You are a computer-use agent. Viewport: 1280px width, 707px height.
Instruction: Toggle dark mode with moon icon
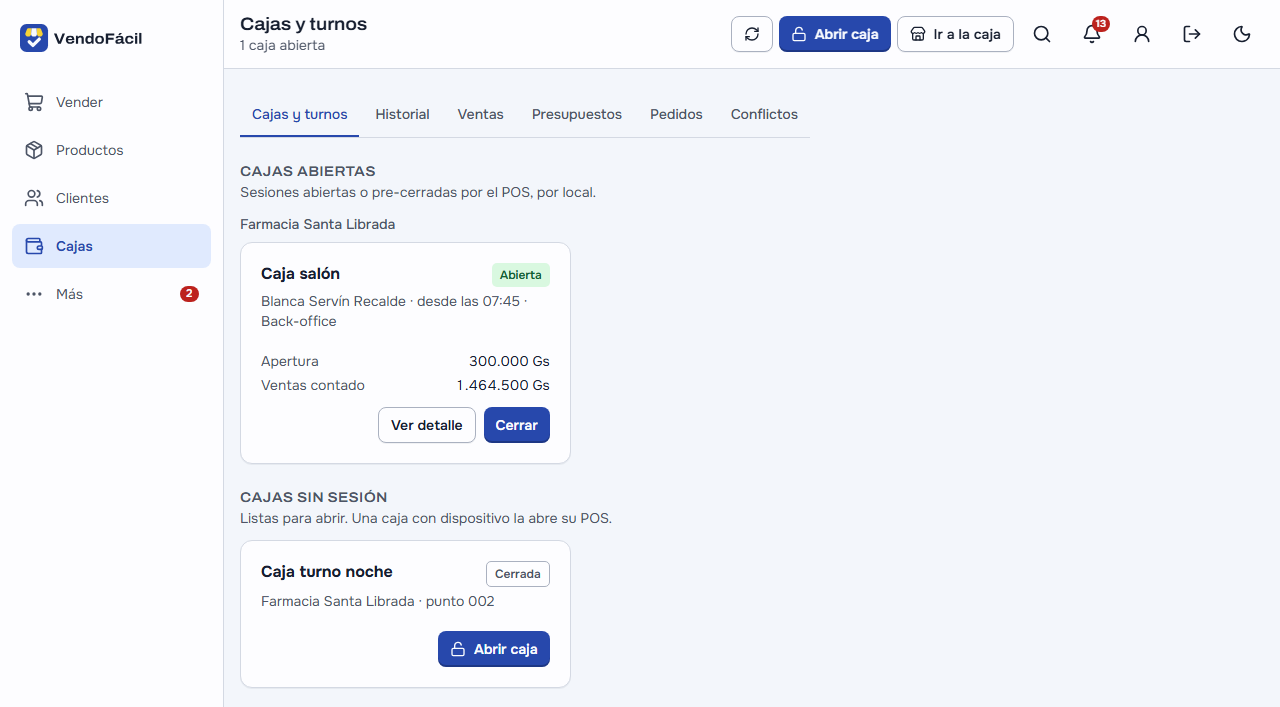coord(1242,34)
